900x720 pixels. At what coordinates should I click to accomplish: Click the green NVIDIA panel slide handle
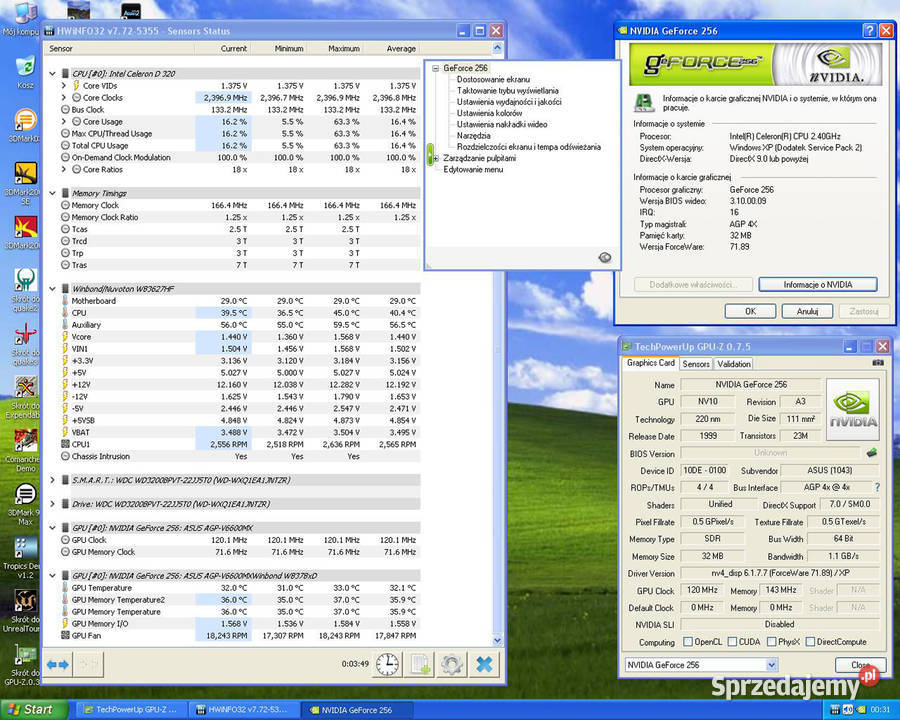(x=430, y=154)
